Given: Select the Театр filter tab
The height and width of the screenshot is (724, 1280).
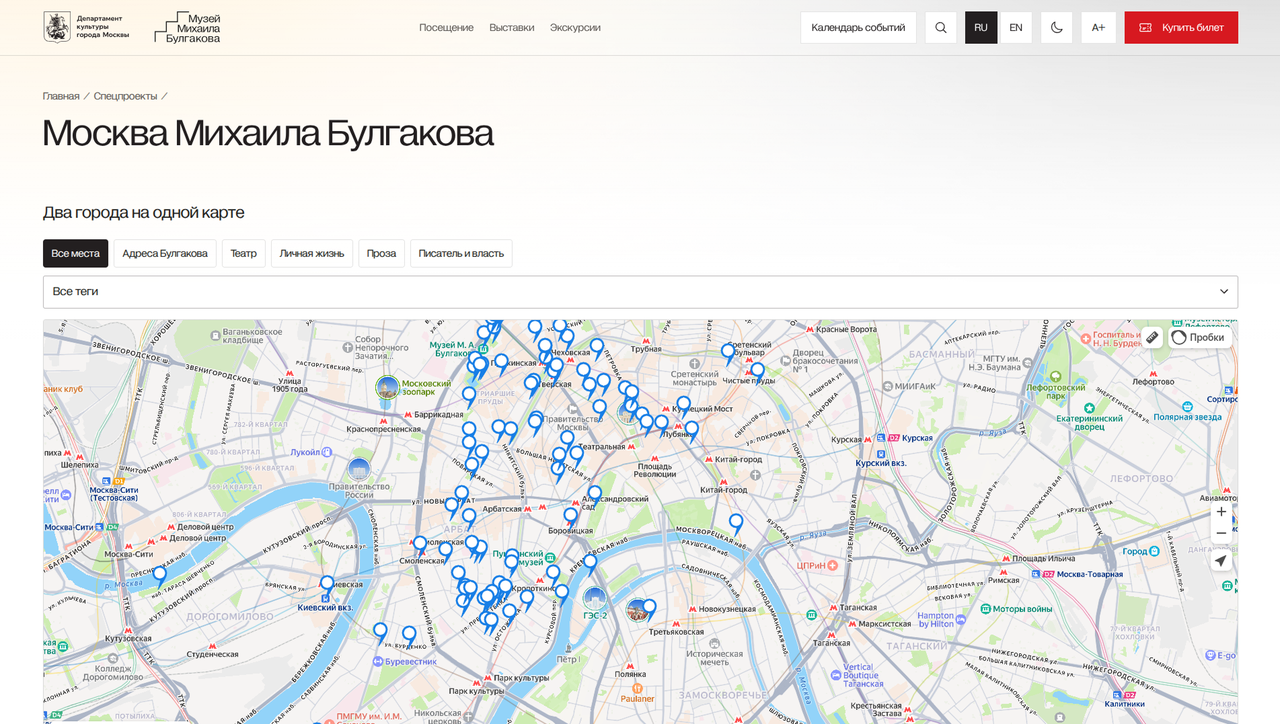Looking at the screenshot, I should pos(244,253).
